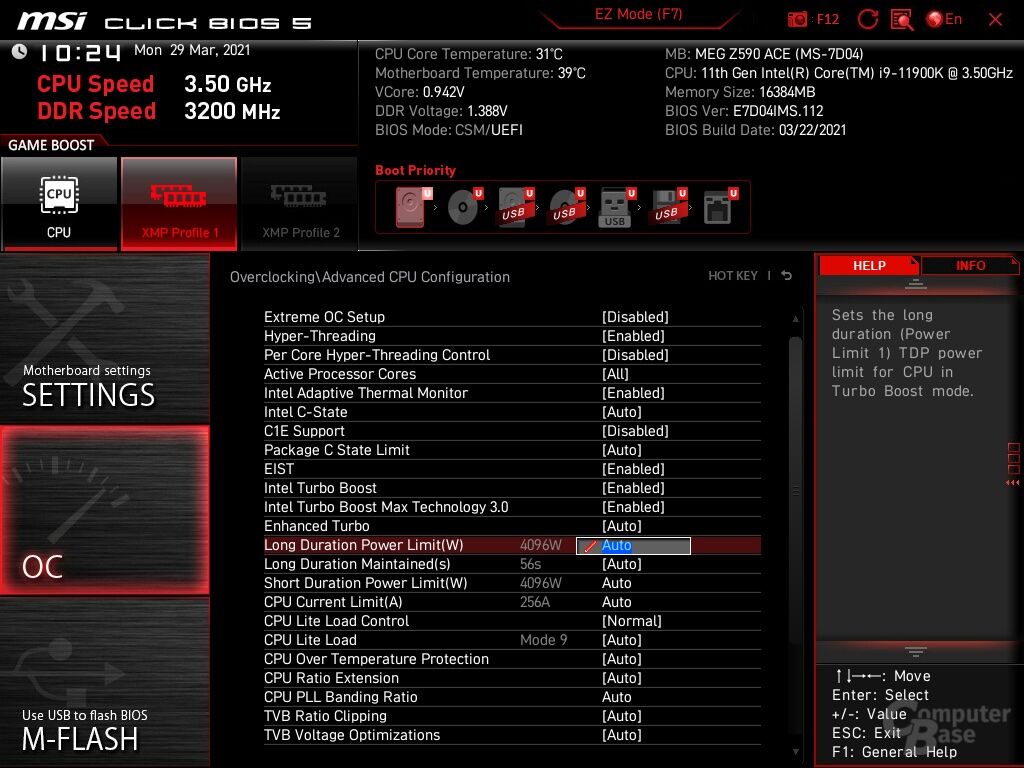The width and height of the screenshot is (1024, 768).
Task: Click the clock icon beside the time
Action: pos(20,52)
